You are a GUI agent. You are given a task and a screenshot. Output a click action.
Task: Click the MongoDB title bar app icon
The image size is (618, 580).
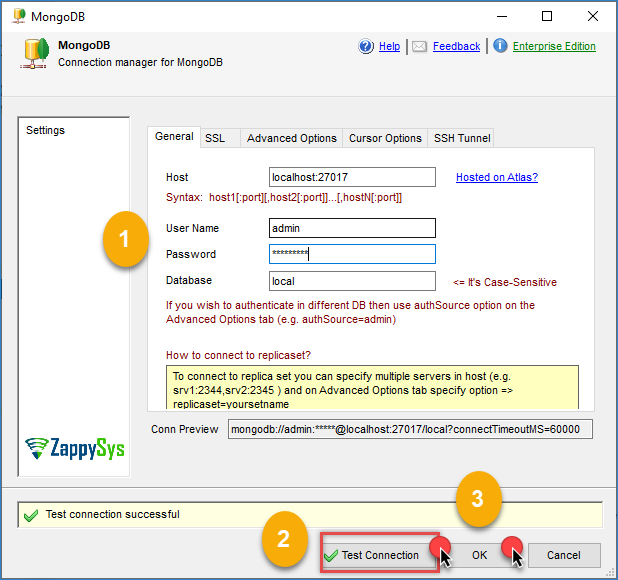tap(19, 16)
